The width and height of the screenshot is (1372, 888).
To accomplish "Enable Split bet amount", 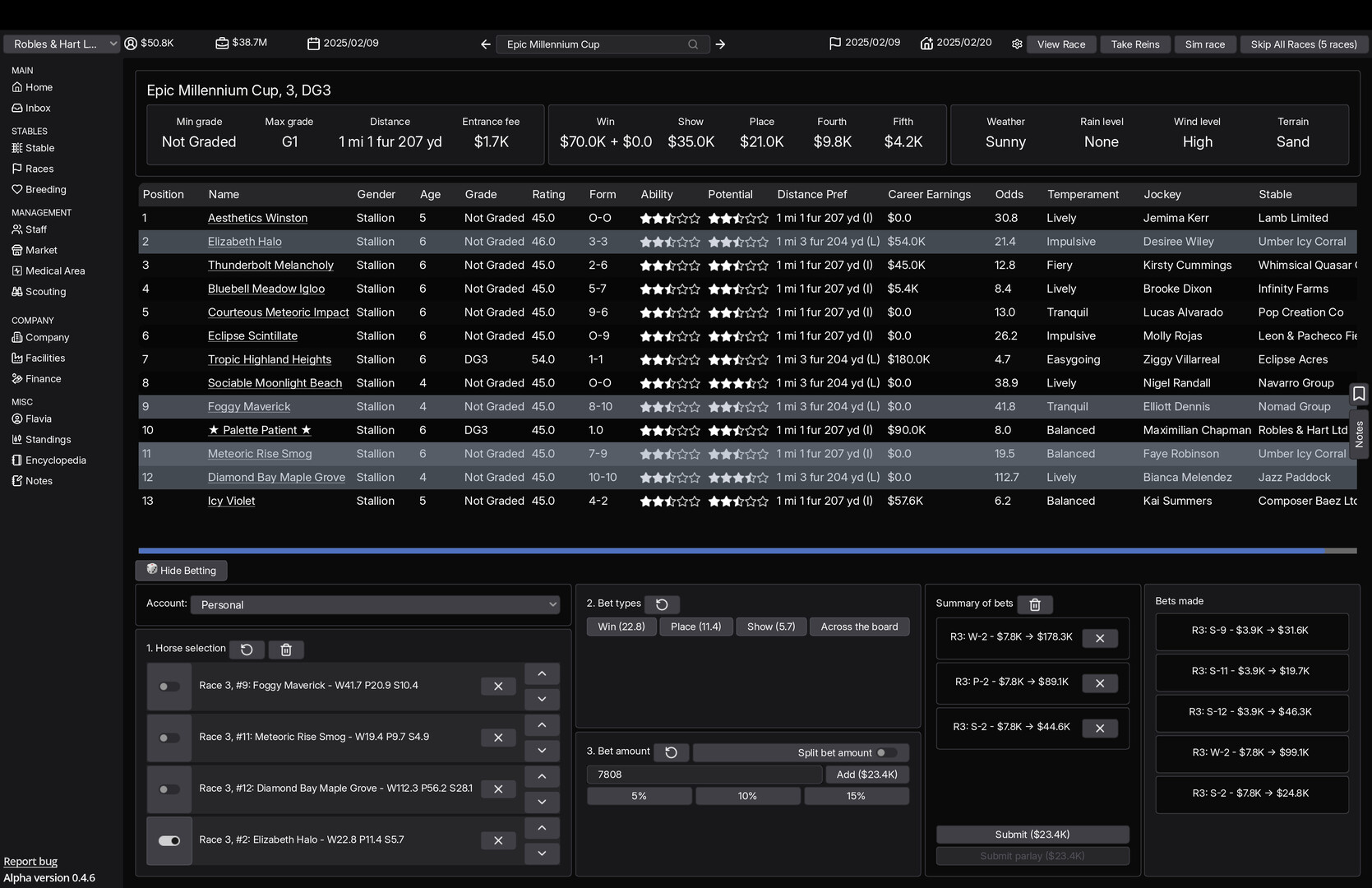I will pyautogui.click(x=885, y=752).
